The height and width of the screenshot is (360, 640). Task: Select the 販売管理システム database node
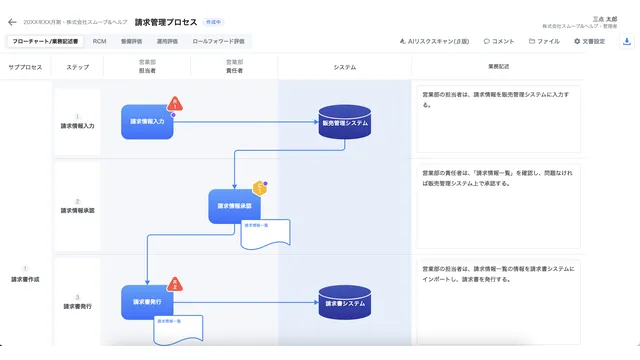[345, 122]
